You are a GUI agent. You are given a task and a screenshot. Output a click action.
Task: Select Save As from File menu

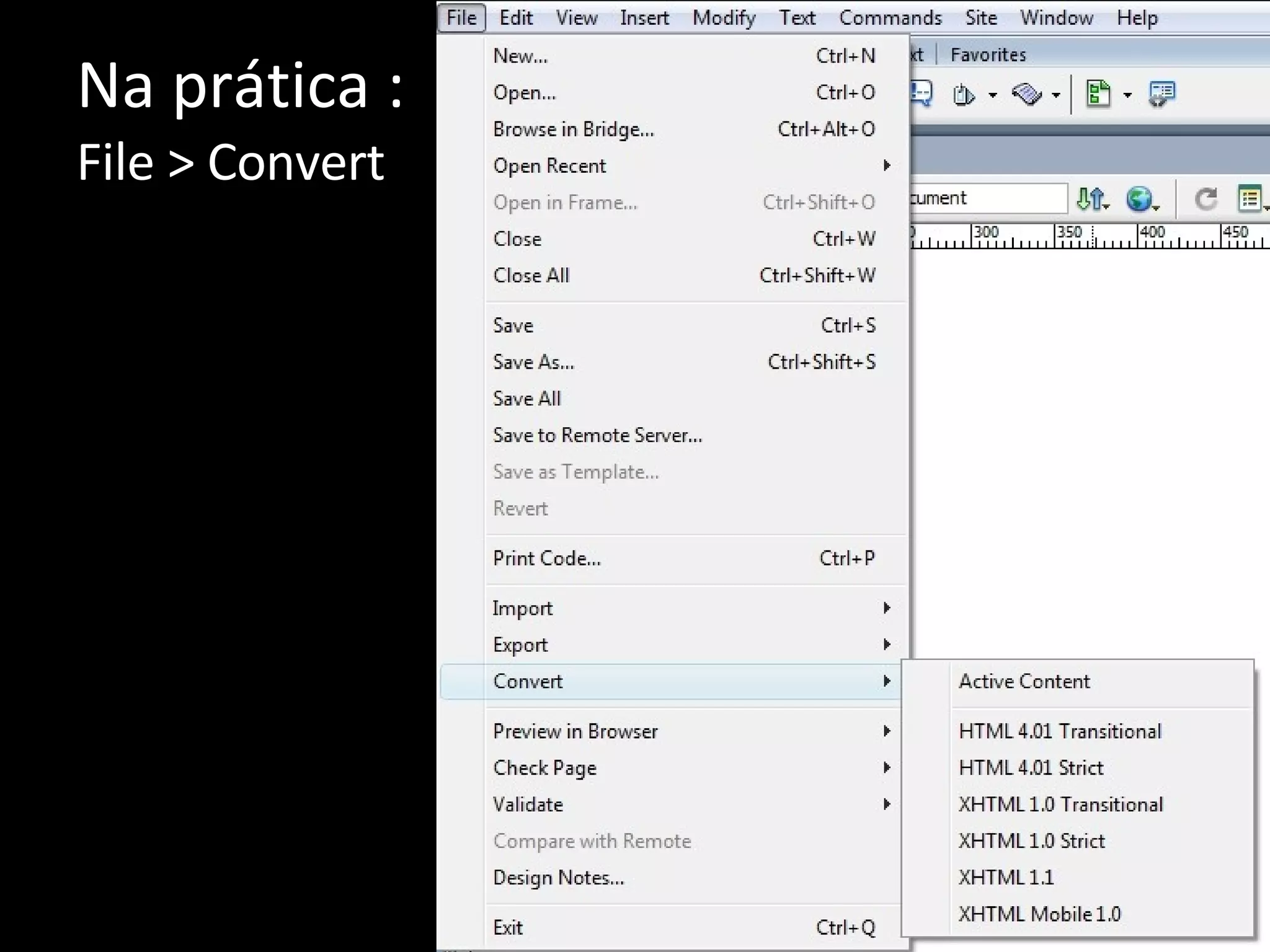pyautogui.click(x=533, y=362)
